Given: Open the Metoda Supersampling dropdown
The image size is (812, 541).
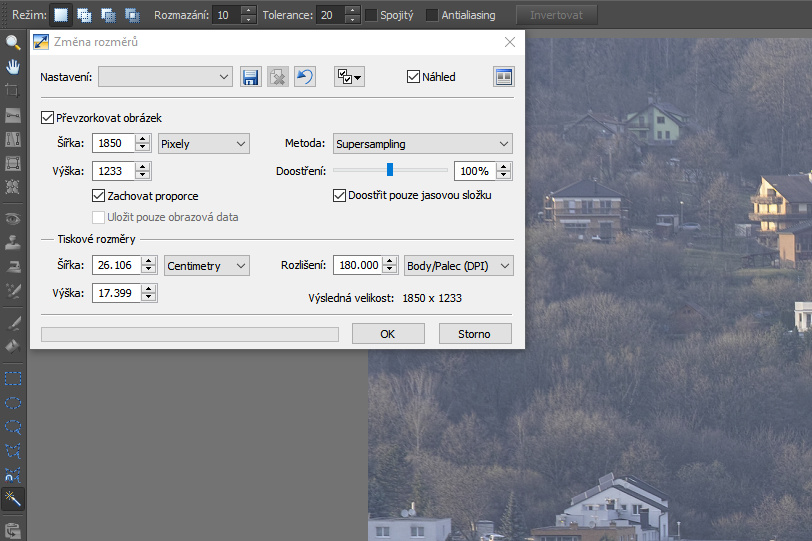Looking at the screenshot, I should 422,144.
